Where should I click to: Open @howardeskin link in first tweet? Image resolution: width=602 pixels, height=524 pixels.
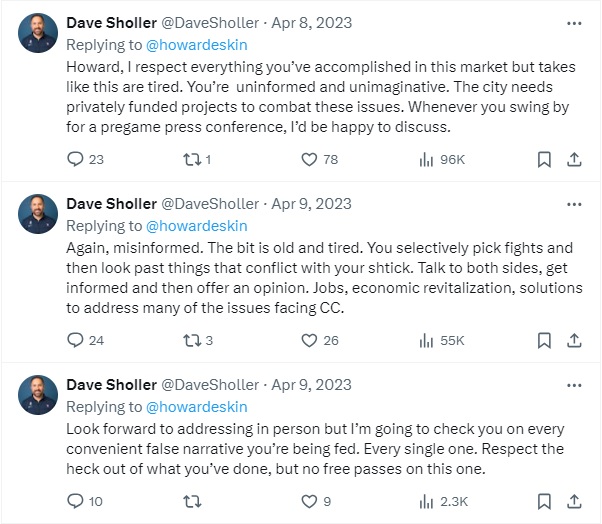(x=197, y=45)
